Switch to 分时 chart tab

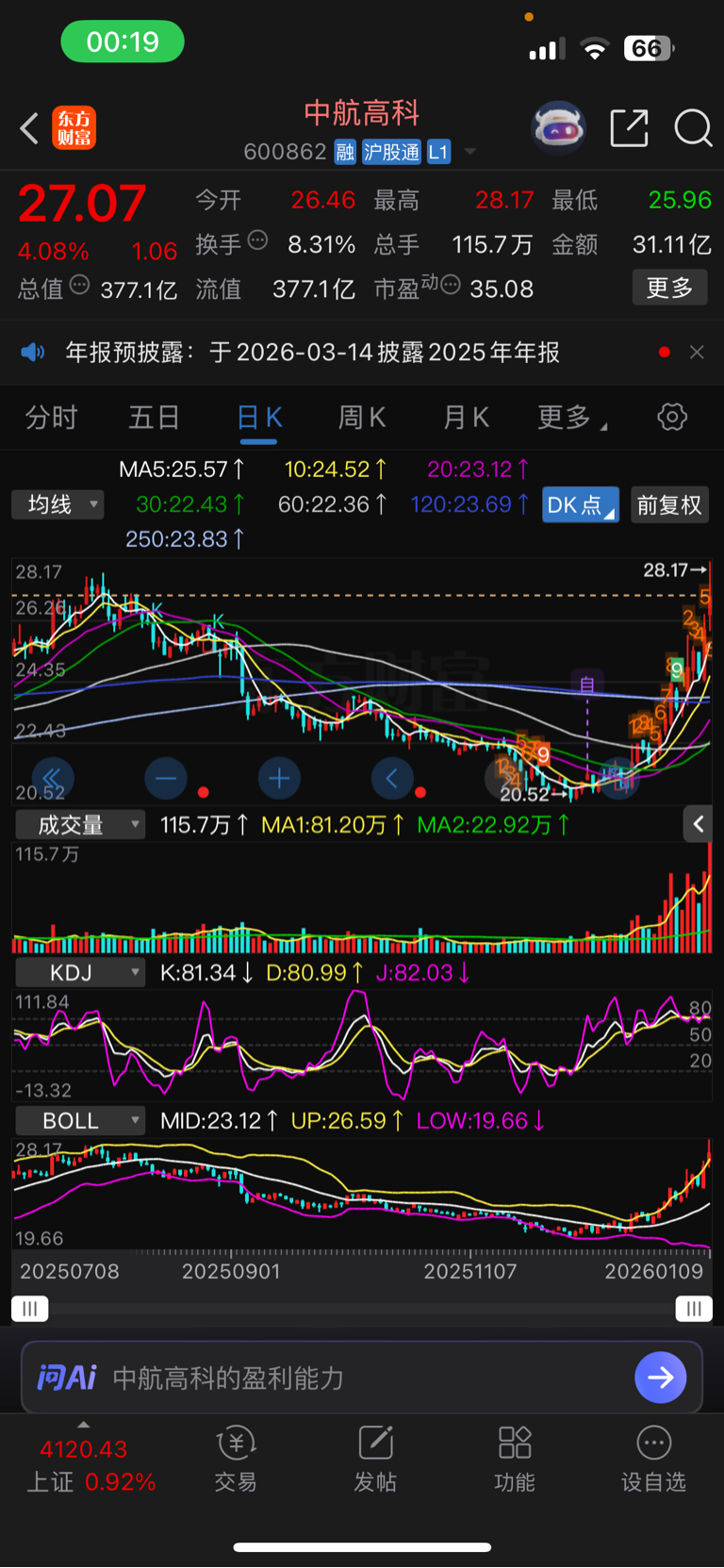[x=51, y=417]
